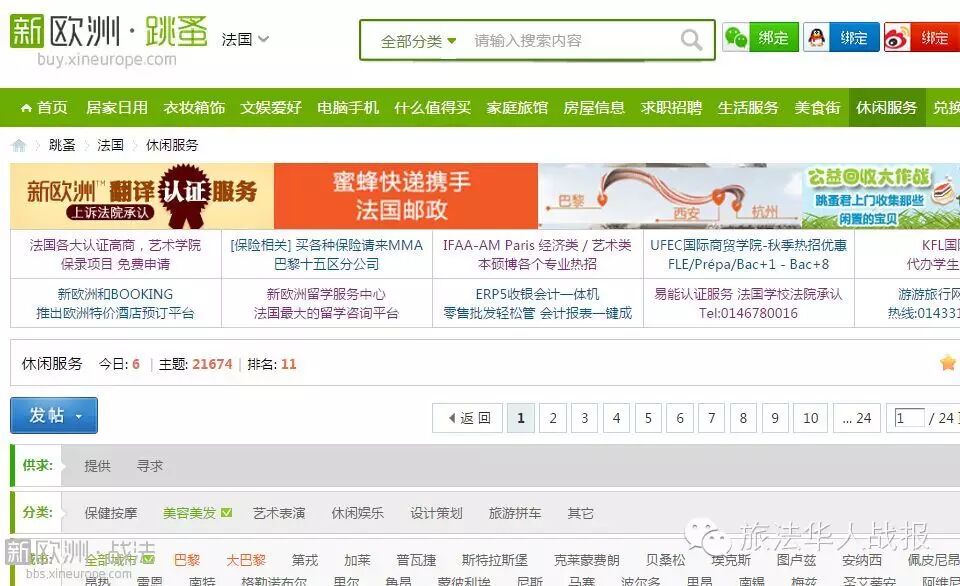960x586 pixels.
Task: Open the 求职招聘 navigation tab
Action: pyautogui.click(x=671, y=108)
